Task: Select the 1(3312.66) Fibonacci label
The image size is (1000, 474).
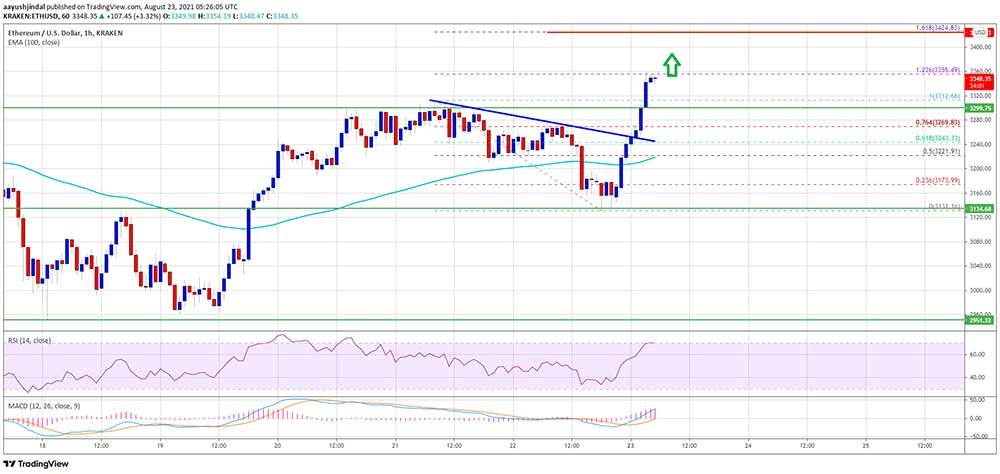Action: point(946,97)
